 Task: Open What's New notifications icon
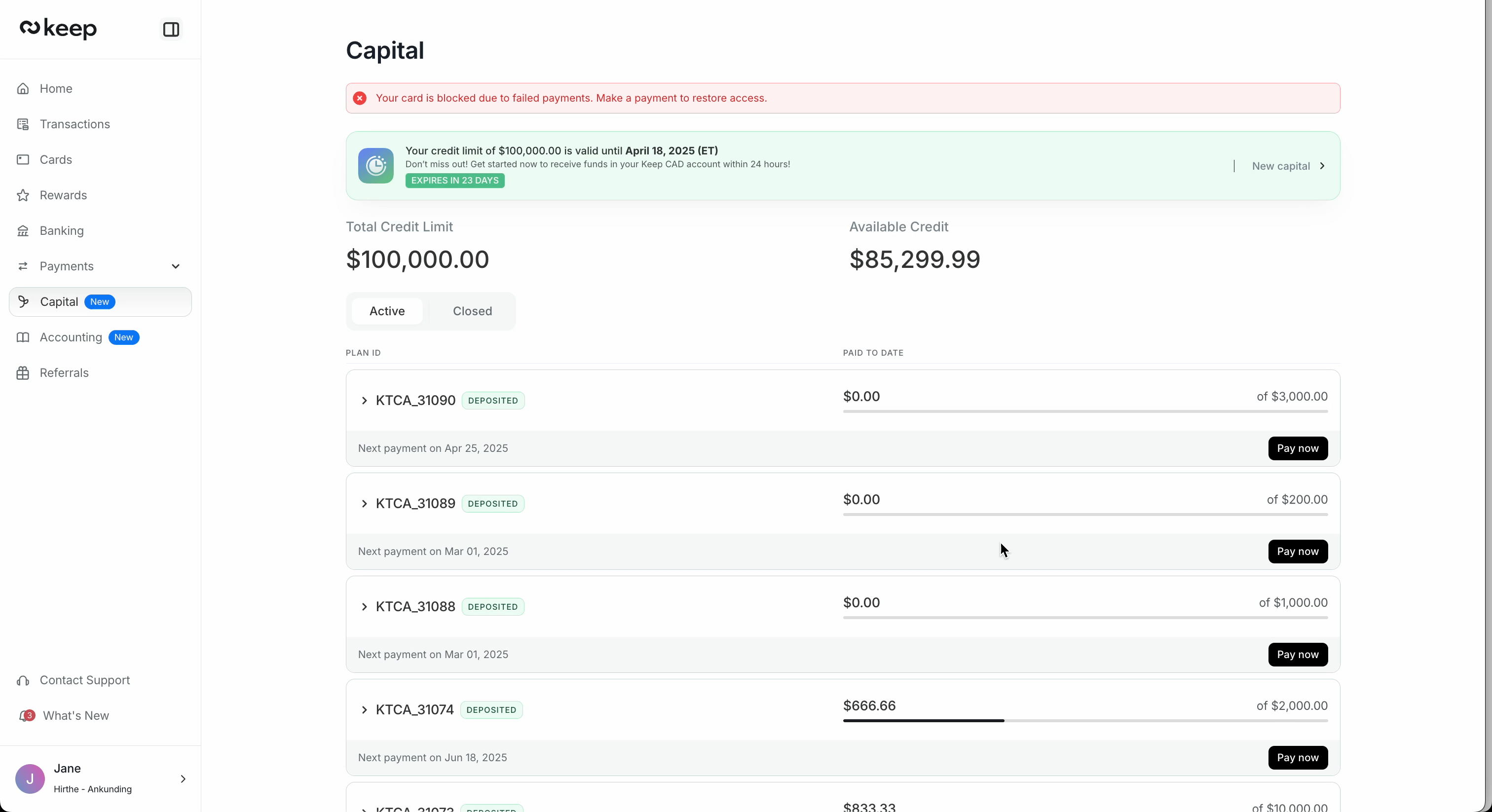click(27, 715)
